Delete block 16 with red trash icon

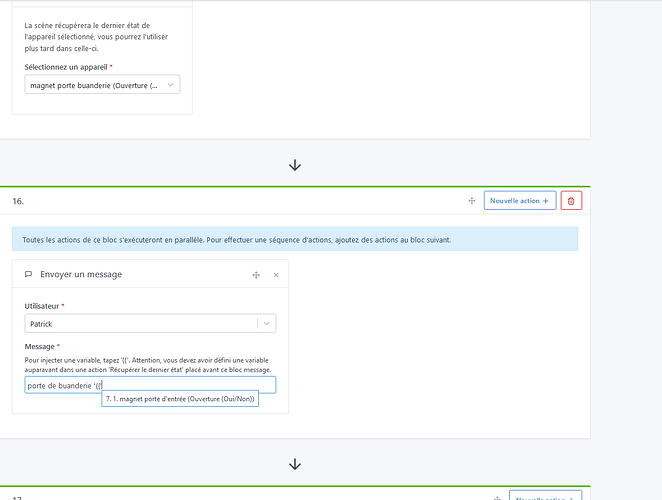(x=571, y=201)
